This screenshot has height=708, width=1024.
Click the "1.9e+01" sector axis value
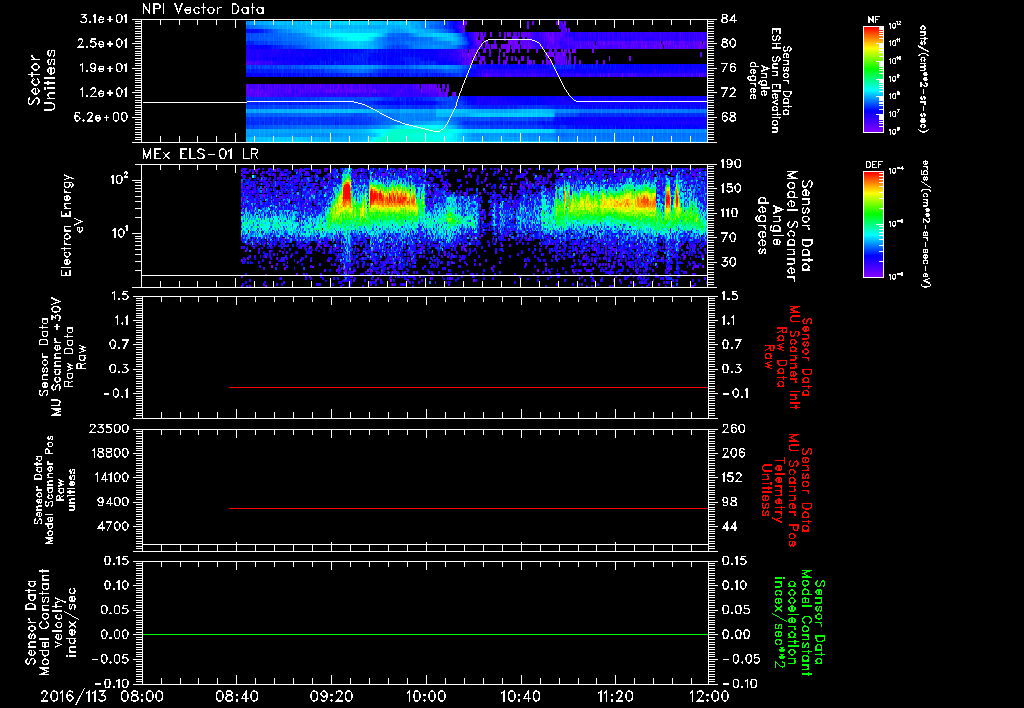pyautogui.click(x=104, y=68)
